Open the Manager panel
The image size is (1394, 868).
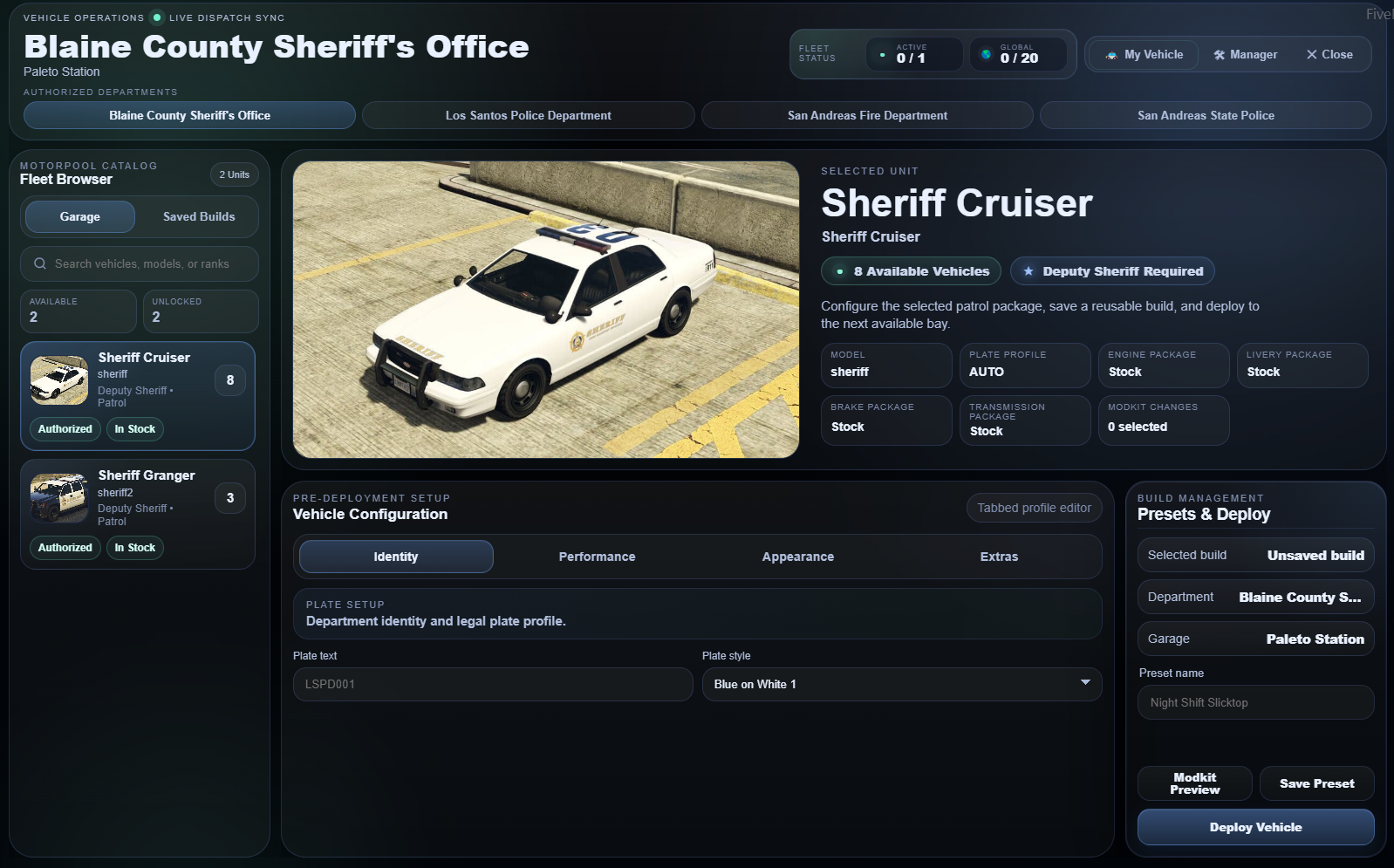[1245, 54]
